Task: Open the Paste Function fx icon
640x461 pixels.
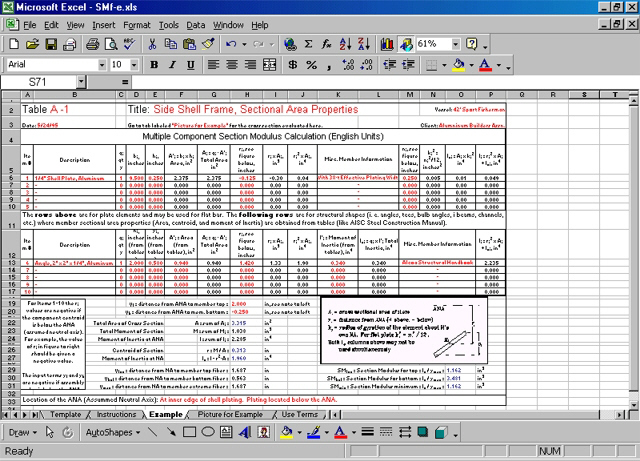Action: pos(327,44)
